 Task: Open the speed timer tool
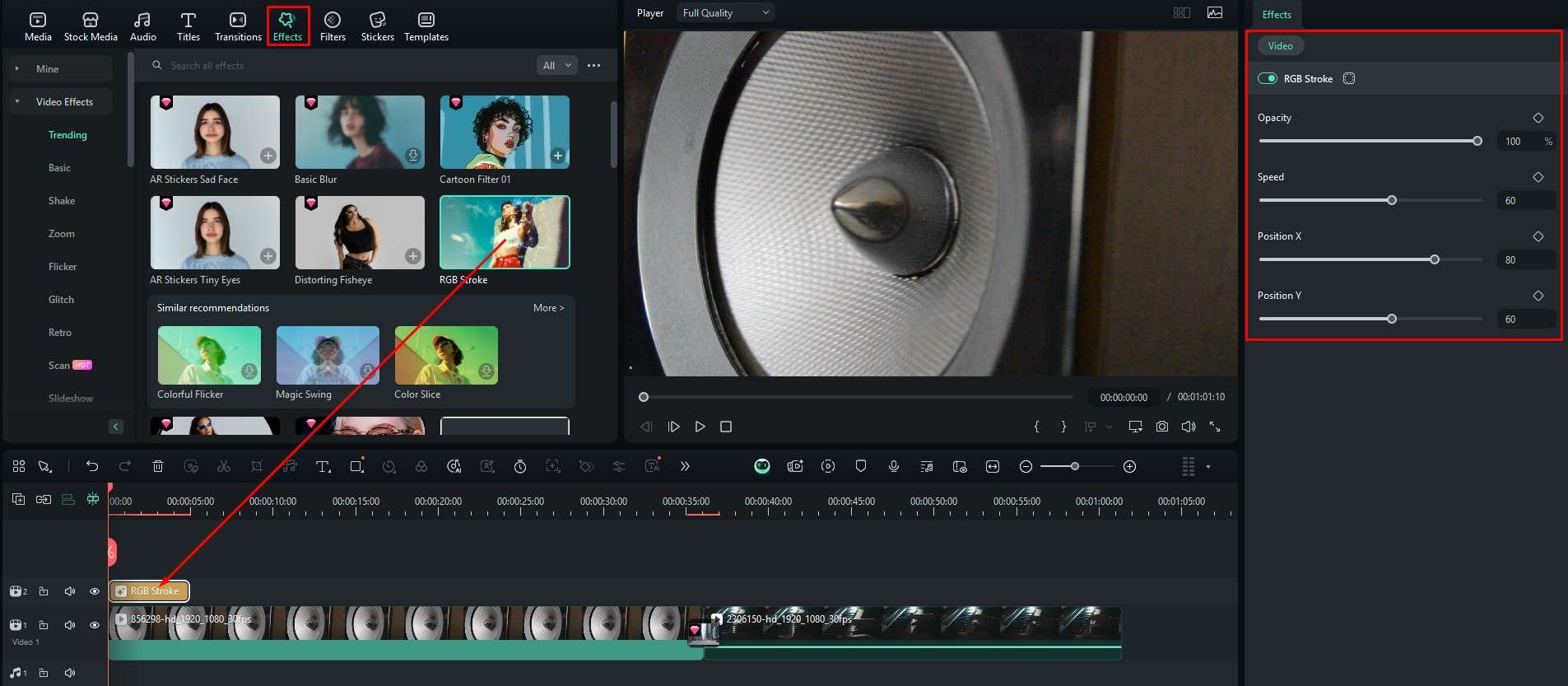pos(520,467)
